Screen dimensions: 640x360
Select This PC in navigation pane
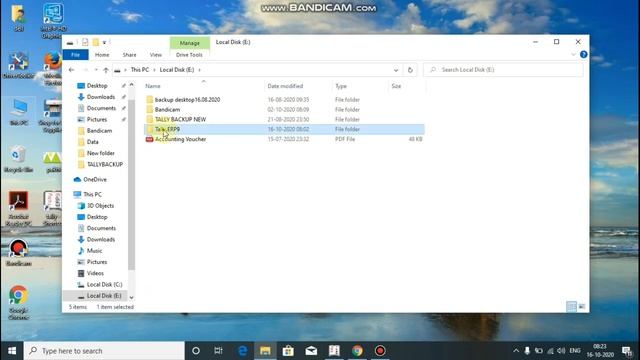pyautogui.click(x=92, y=194)
